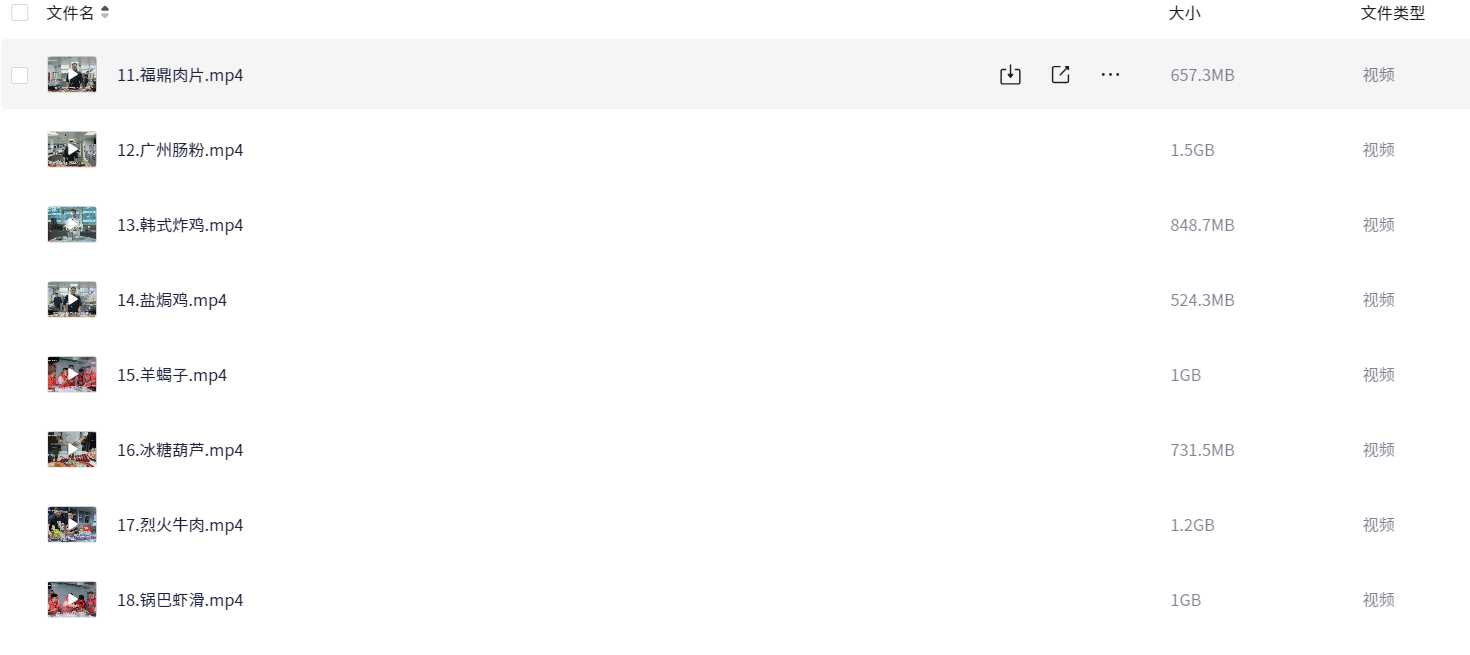Play the 18.锅巴虾滑 video thumbnail
Image resolution: width=1470 pixels, height=655 pixels.
(x=72, y=600)
